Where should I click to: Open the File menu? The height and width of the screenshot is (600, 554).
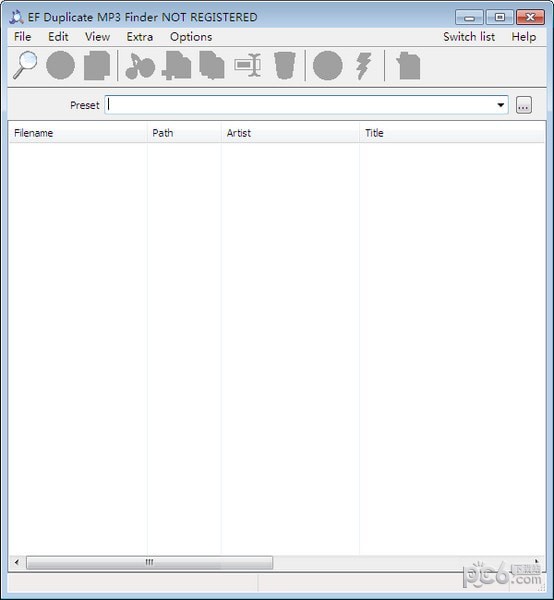tap(22, 37)
